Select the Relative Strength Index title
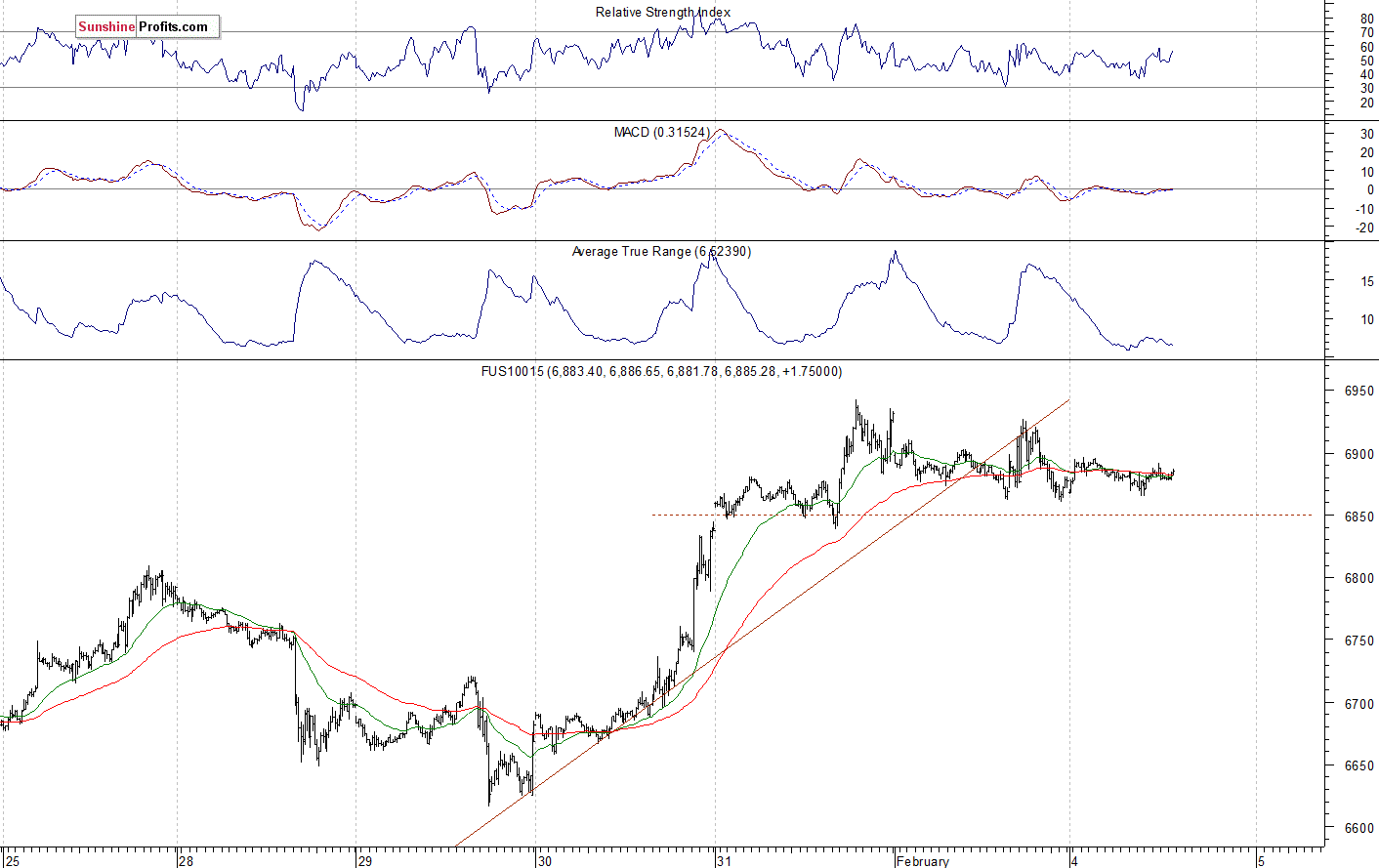Image resolution: width=1379 pixels, height=868 pixels. pyautogui.click(x=663, y=13)
